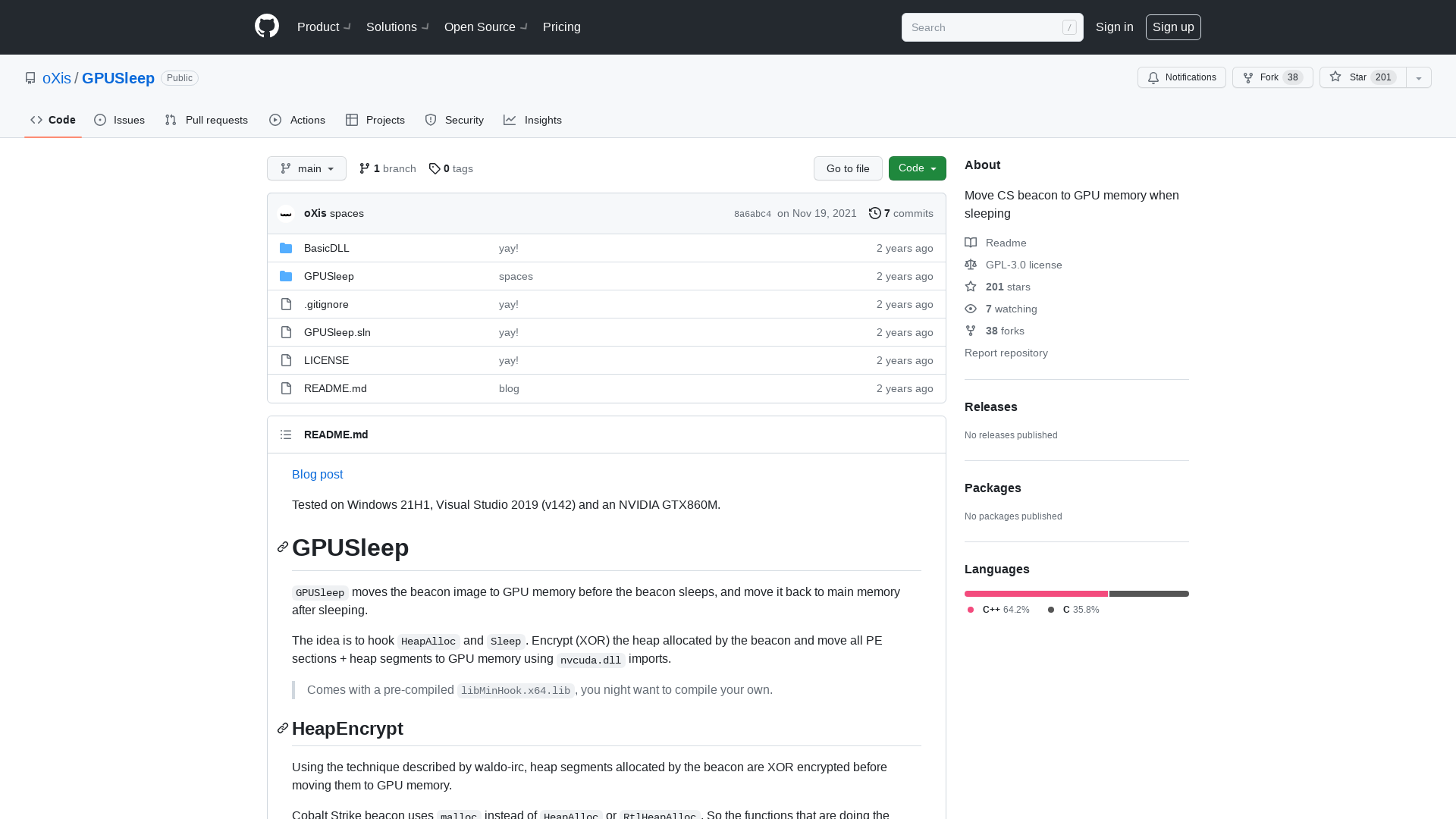This screenshot has height=819, width=1456.
Task: Open the 7 commits history link
Action: click(x=901, y=213)
